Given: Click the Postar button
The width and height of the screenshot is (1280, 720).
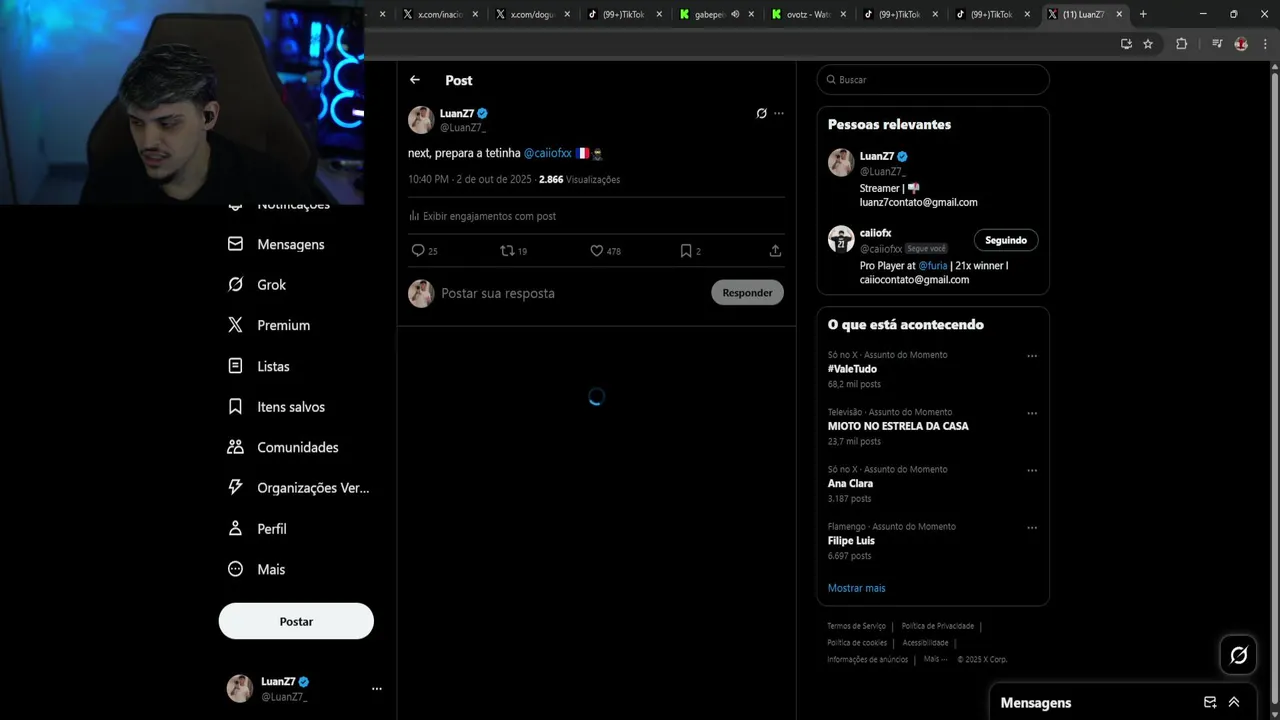Looking at the screenshot, I should (296, 621).
